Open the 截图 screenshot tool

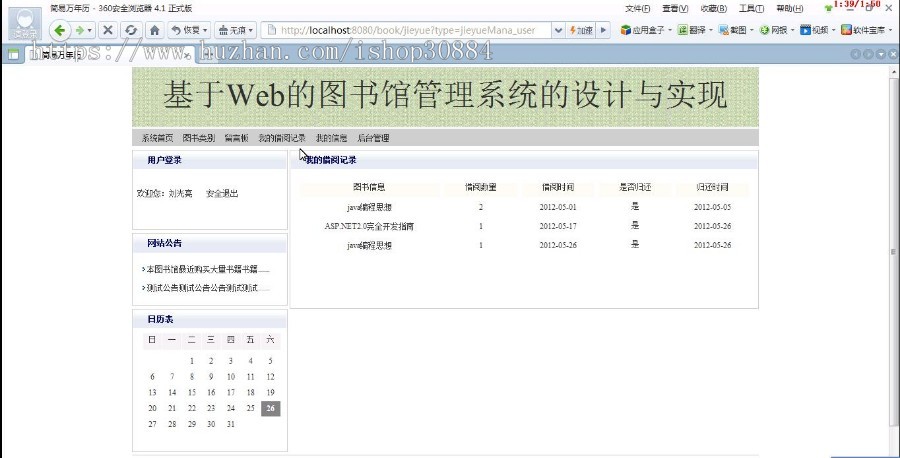733,30
